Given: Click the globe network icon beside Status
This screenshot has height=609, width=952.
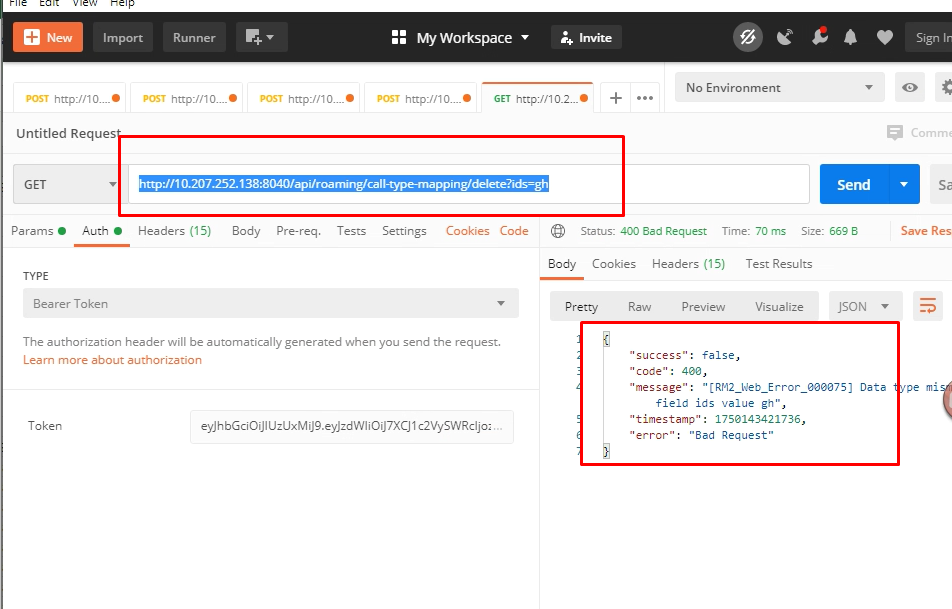Looking at the screenshot, I should click(558, 231).
